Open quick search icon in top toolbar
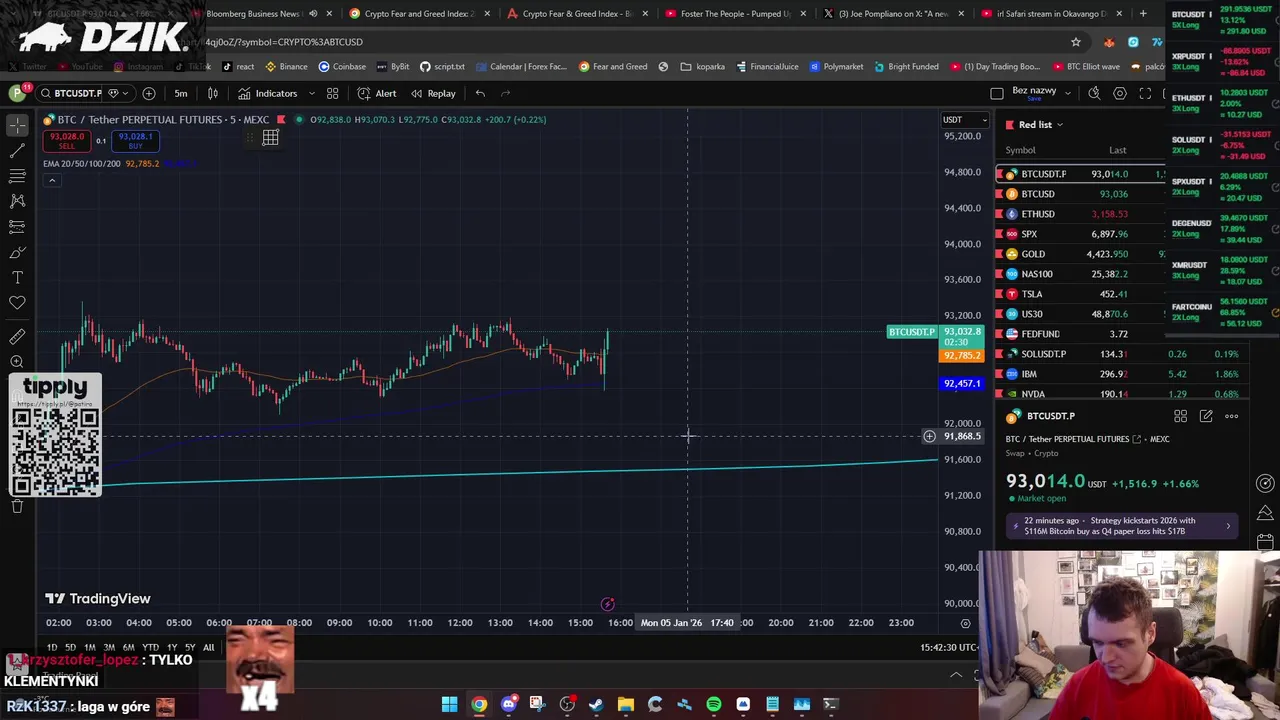 pyautogui.click(x=1094, y=93)
